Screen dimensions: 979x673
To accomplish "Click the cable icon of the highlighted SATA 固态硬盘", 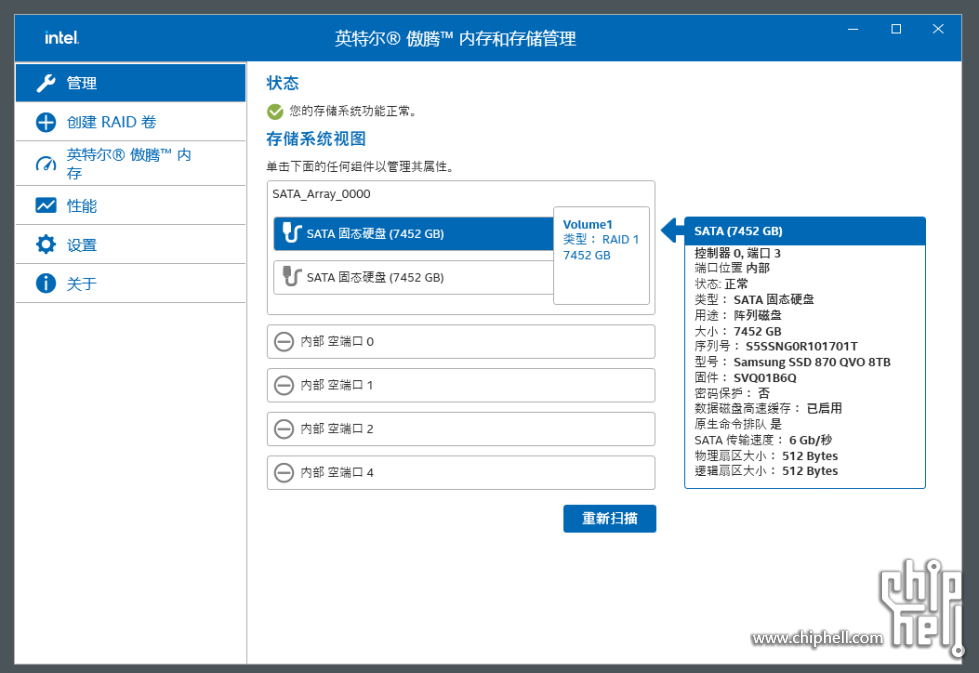I will coord(292,233).
